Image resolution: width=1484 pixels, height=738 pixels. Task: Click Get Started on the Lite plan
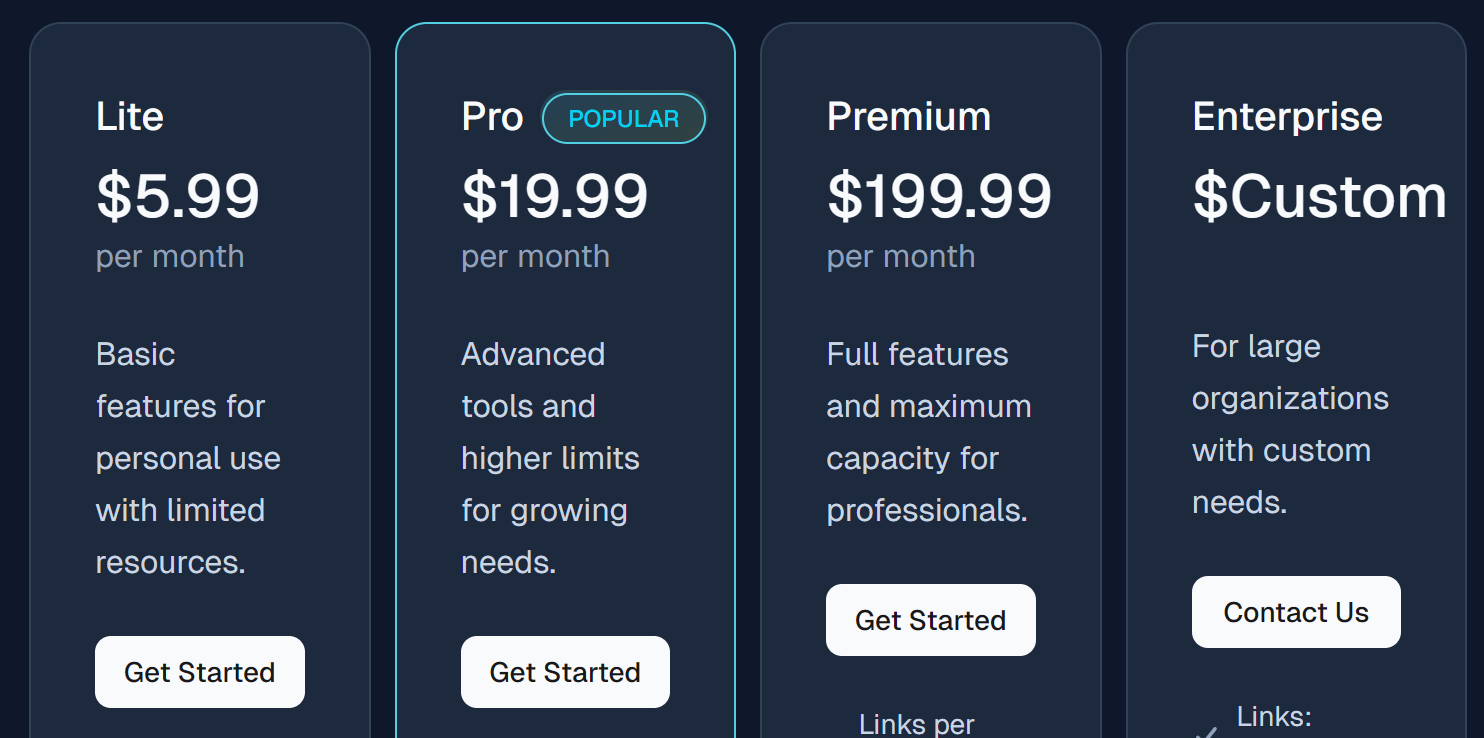point(200,672)
